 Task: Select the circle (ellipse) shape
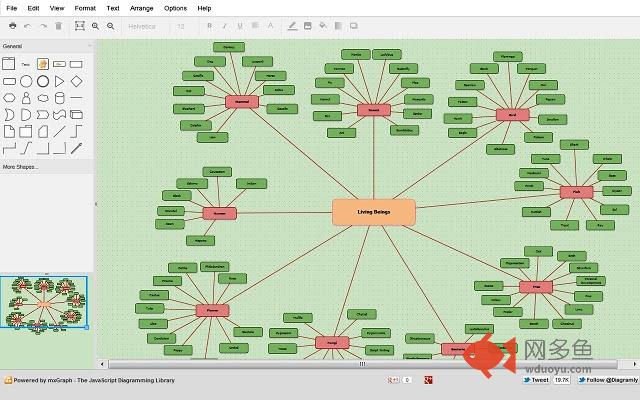pos(26,81)
